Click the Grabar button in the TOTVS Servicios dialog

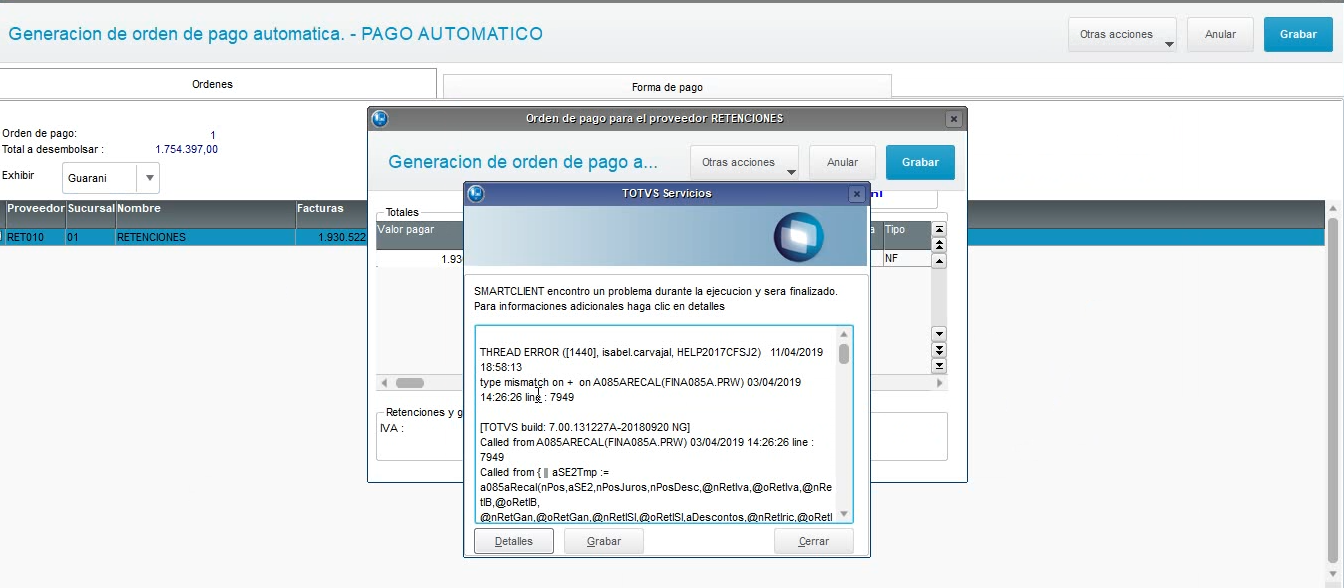(604, 541)
